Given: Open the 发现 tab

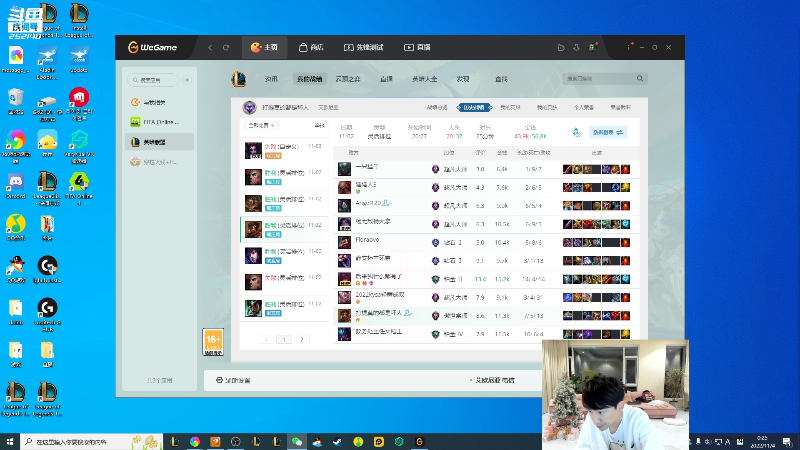Looking at the screenshot, I should point(463,79).
